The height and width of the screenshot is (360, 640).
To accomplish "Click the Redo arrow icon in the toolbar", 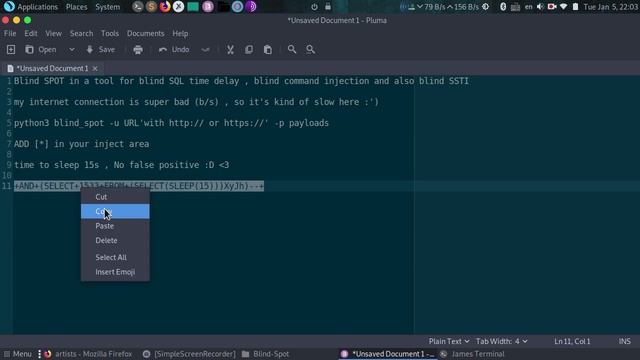I will tap(205, 49).
